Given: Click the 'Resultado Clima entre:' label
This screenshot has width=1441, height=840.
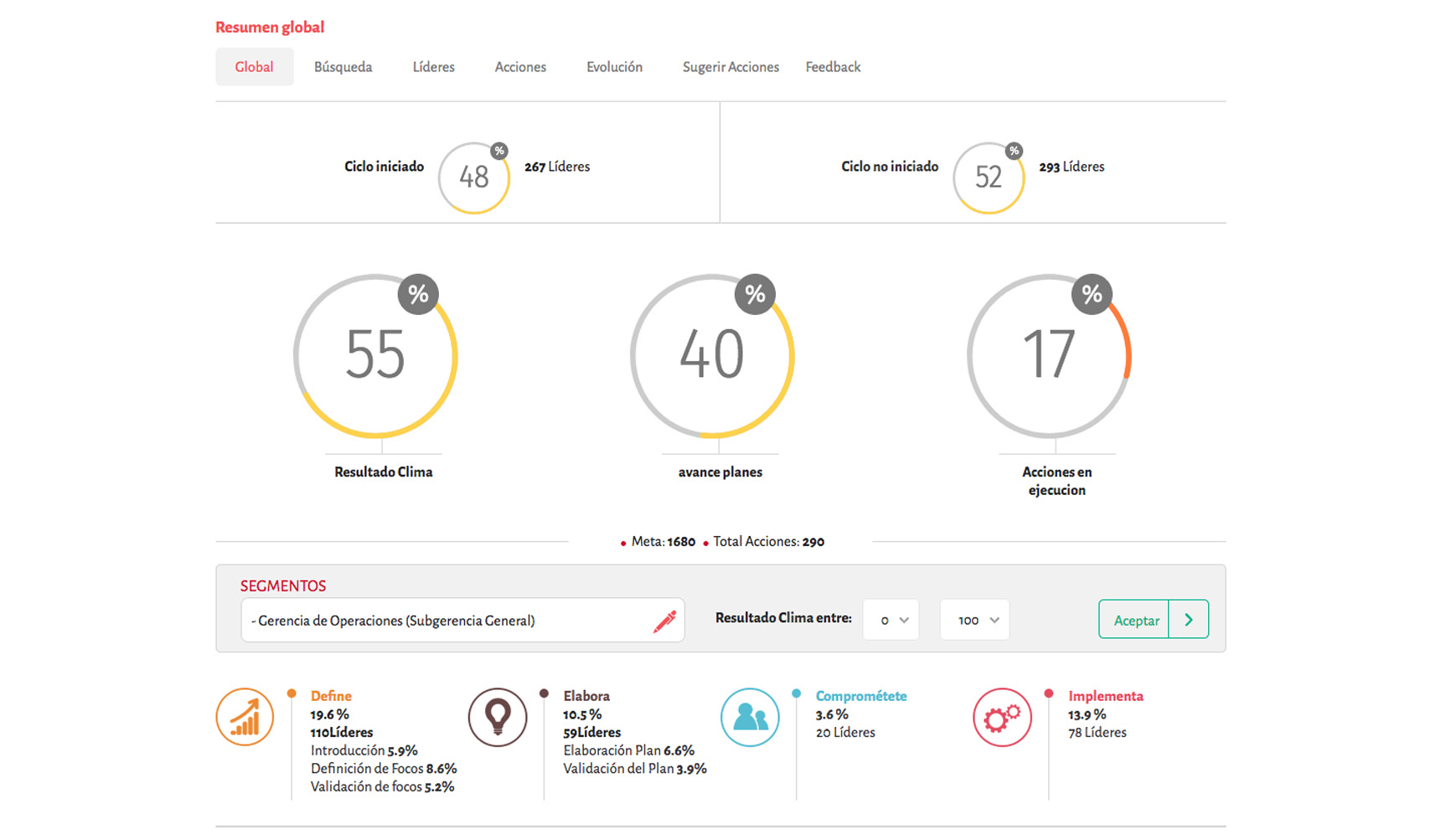Looking at the screenshot, I should (783, 618).
